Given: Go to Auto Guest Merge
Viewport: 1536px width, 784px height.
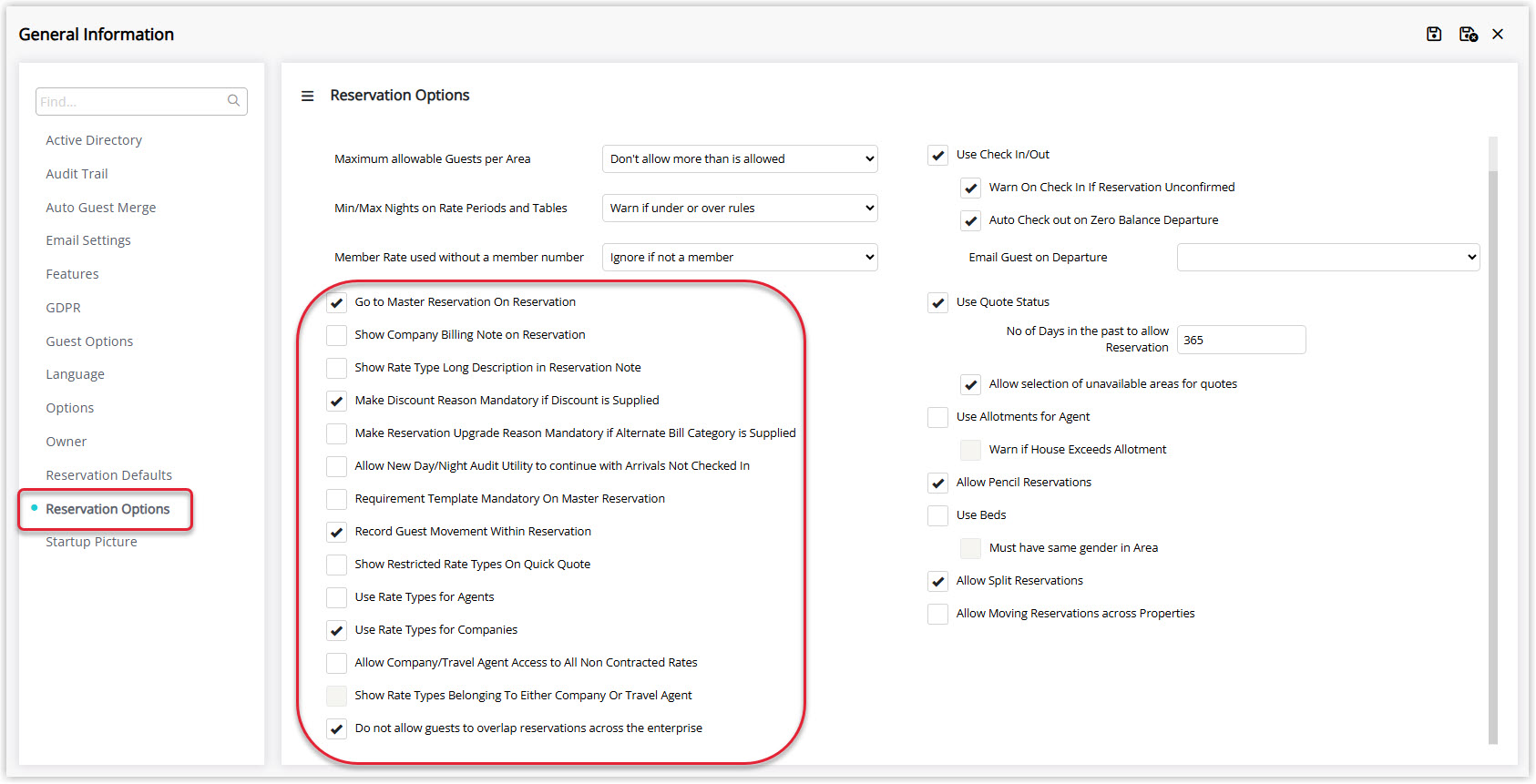Looking at the screenshot, I should point(101,208).
